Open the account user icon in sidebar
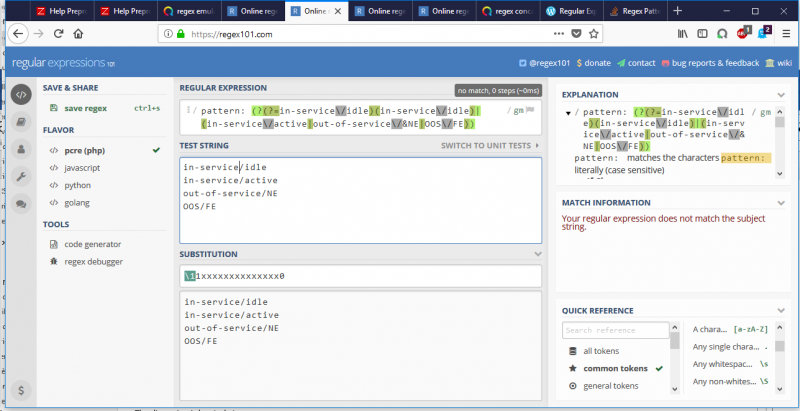This screenshot has height=411, width=800. pyautogui.click(x=21, y=149)
